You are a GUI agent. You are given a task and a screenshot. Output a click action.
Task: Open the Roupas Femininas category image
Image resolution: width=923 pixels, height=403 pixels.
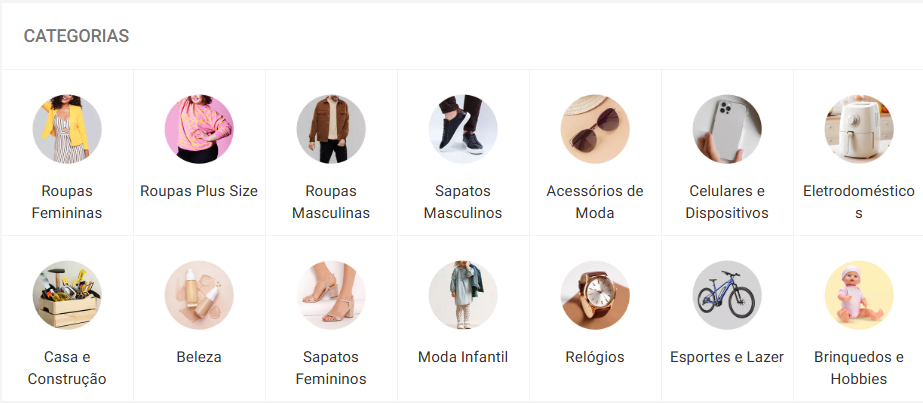67,129
